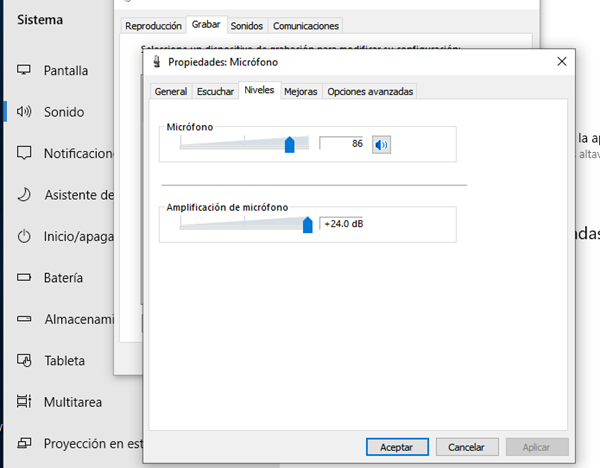Open Batería settings in sidebar
This screenshot has width=600, height=468.
point(63,278)
